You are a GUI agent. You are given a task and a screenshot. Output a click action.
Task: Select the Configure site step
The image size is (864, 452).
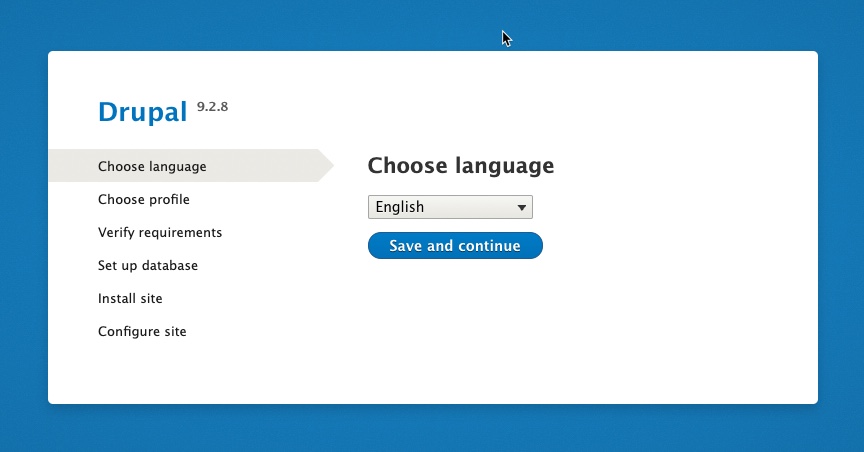click(x=142, y=331)
